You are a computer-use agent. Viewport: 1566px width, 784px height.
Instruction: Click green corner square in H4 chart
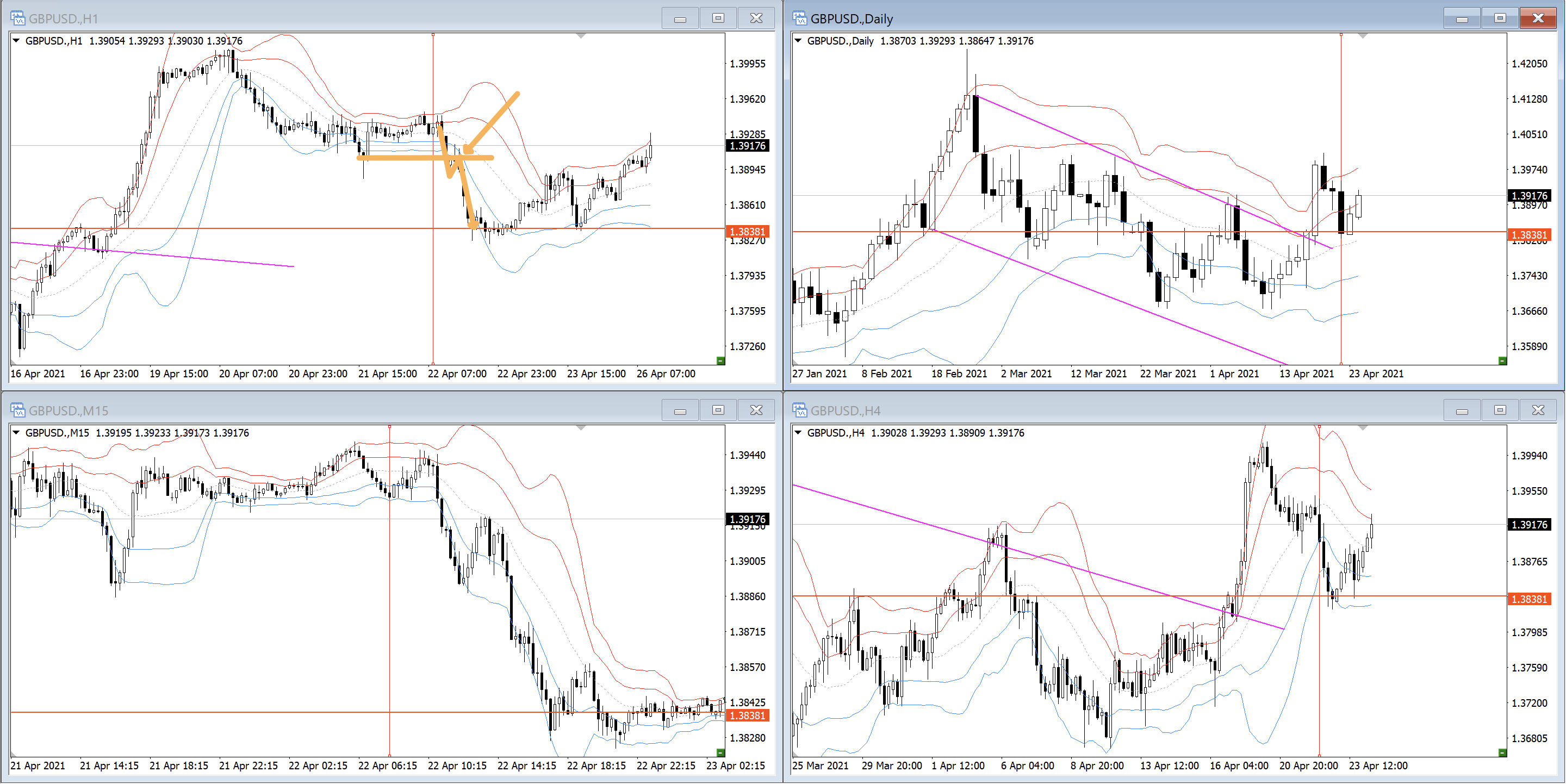[x=1502, y=752]
